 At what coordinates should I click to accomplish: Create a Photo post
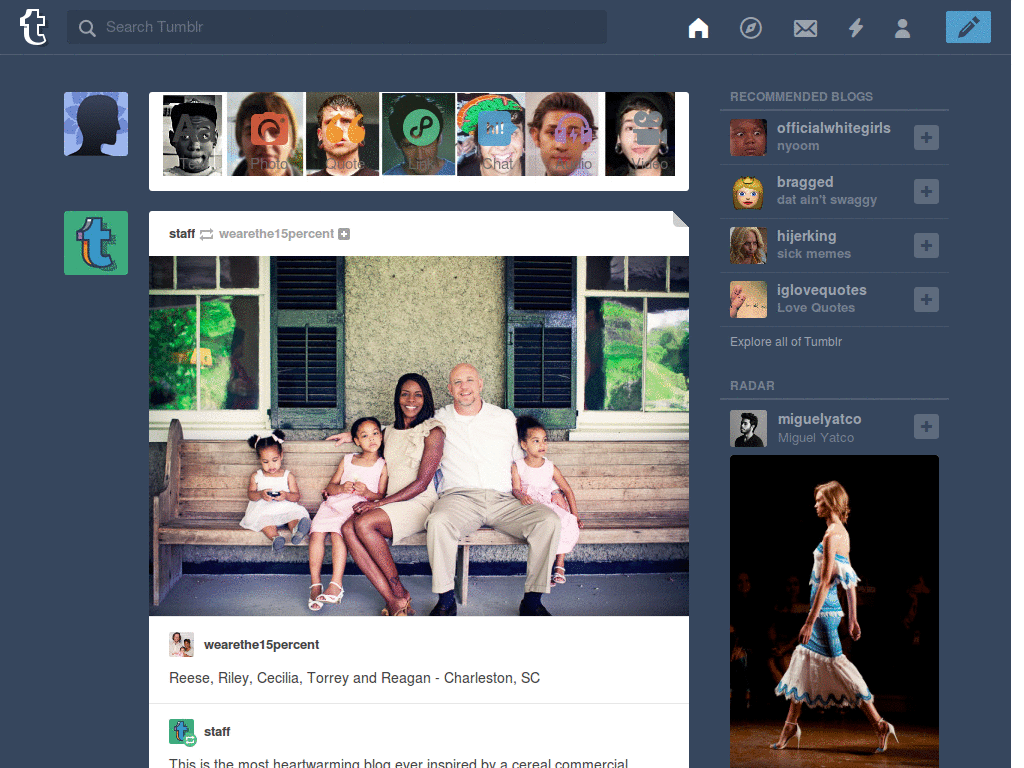268,135
